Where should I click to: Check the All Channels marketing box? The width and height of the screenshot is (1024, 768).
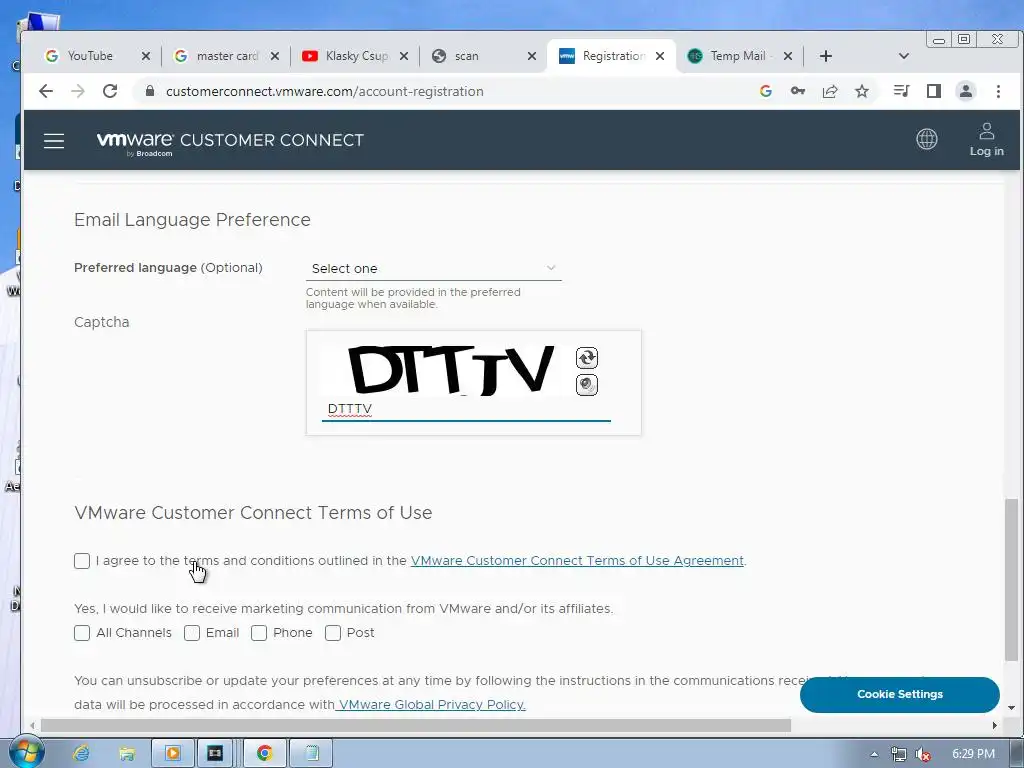tap(82, 633)
